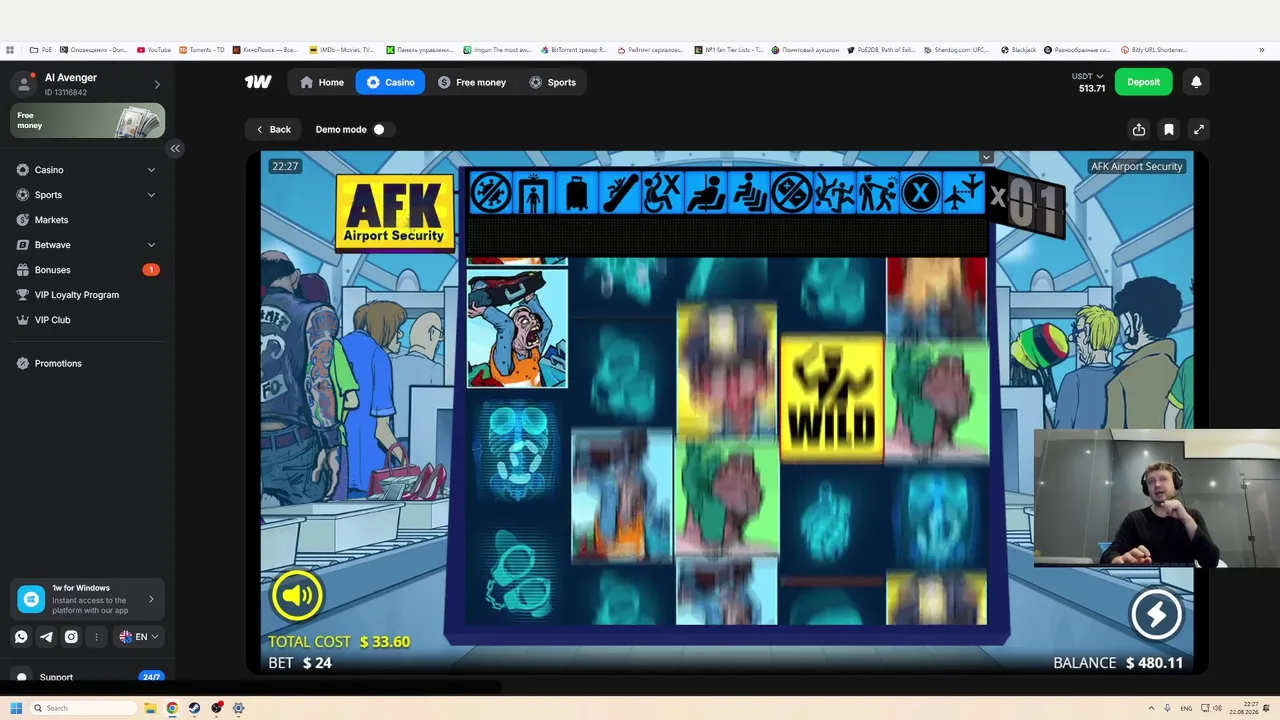Image resolution: width=1280 pixels, height=720 pixels.
Task: Open the taskbar app with red badge
Action: point(216,708)
